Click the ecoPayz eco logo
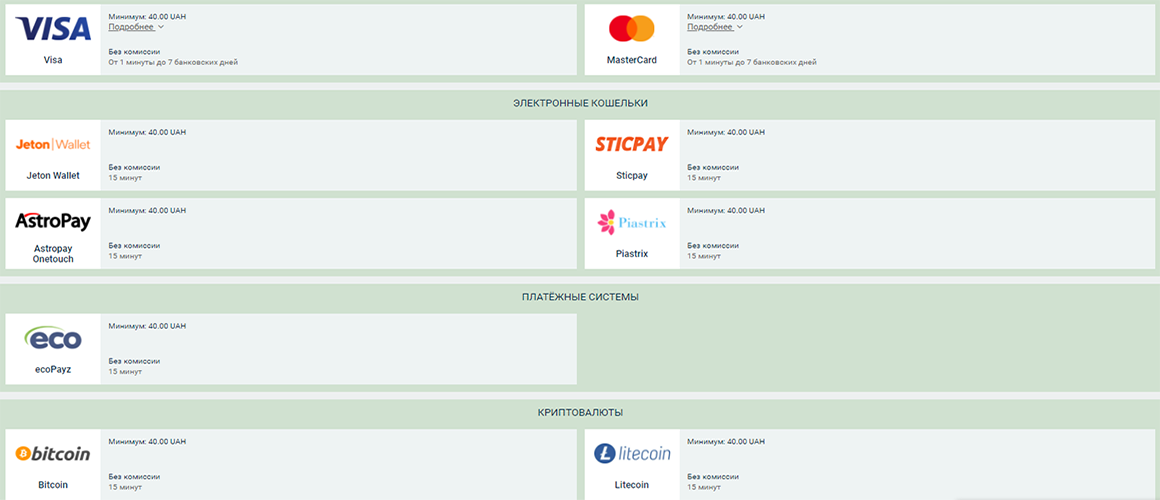This screenshot has height=500, width=1160. (x=53, y=339)
